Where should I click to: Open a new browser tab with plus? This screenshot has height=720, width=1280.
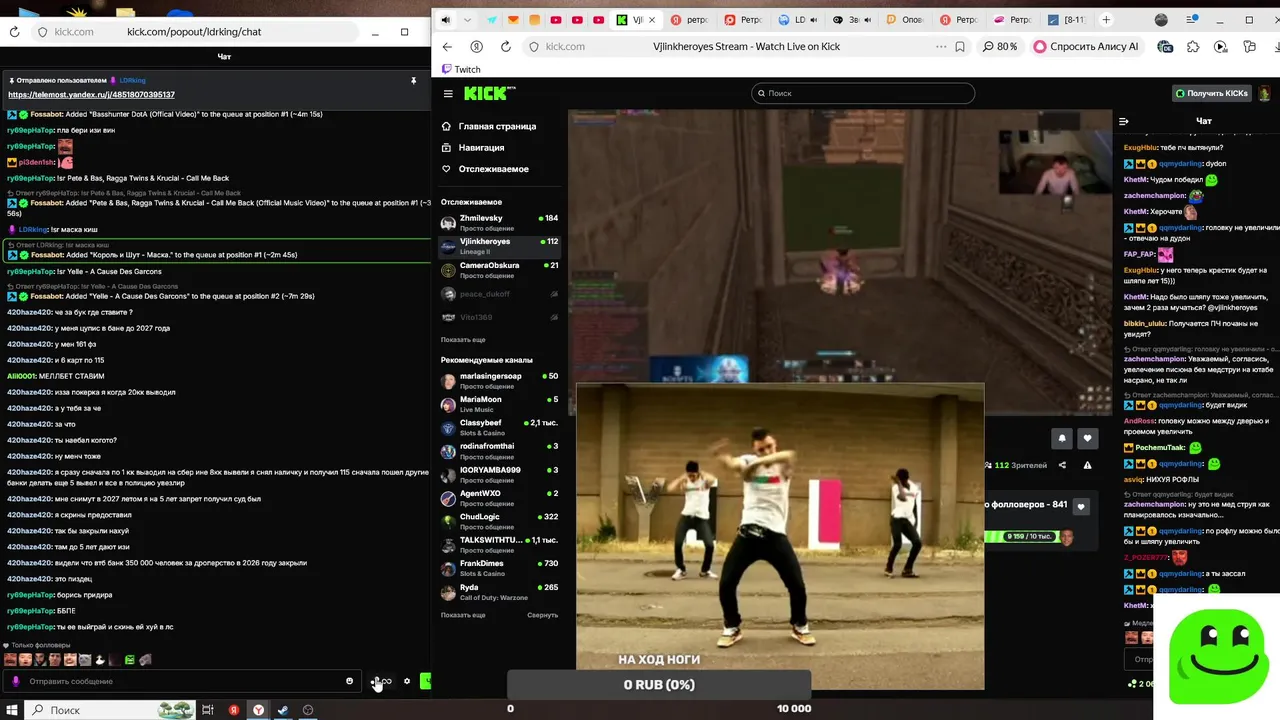[x=1106, y=20]
